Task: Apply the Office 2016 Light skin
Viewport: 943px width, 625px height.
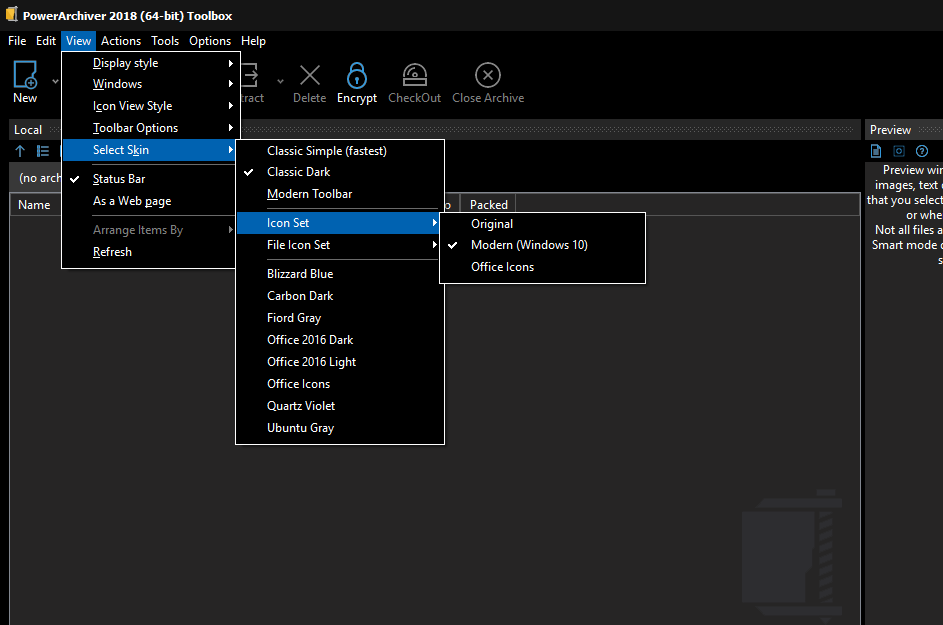Action: (340, 362)
